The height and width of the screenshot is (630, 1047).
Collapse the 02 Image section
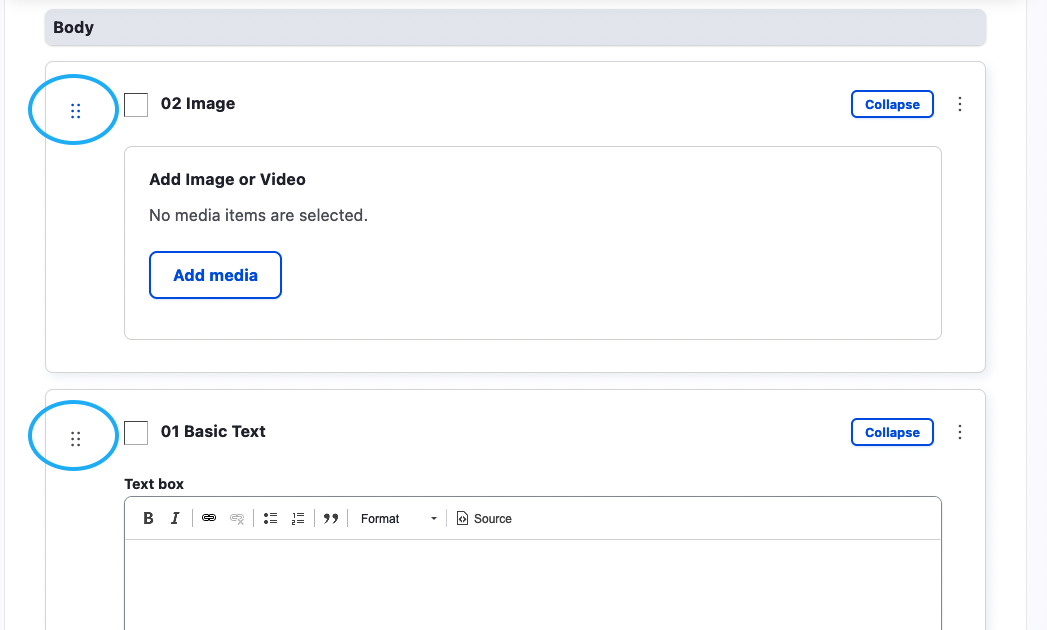(892, 104)
